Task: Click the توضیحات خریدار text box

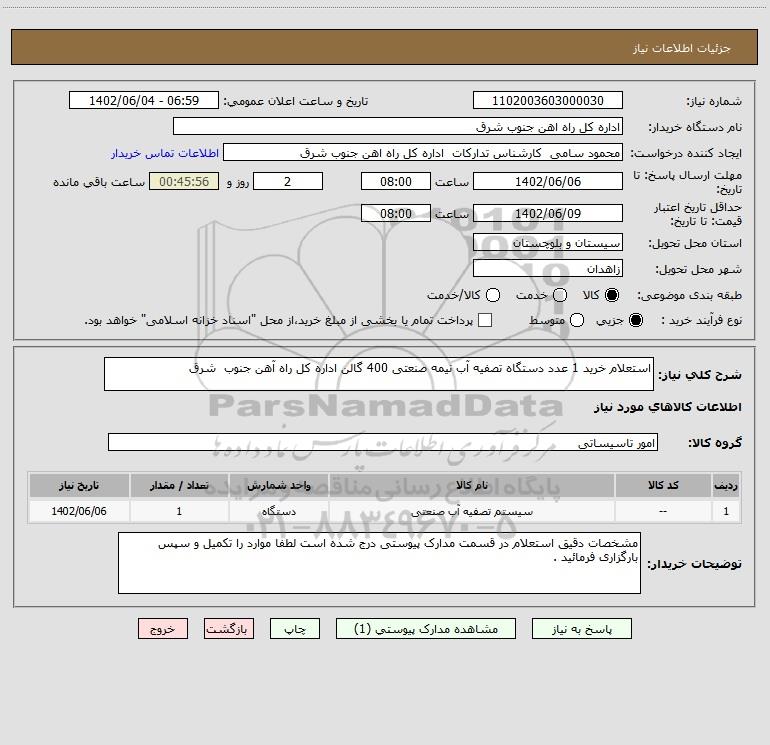Action: pos(379,563)
